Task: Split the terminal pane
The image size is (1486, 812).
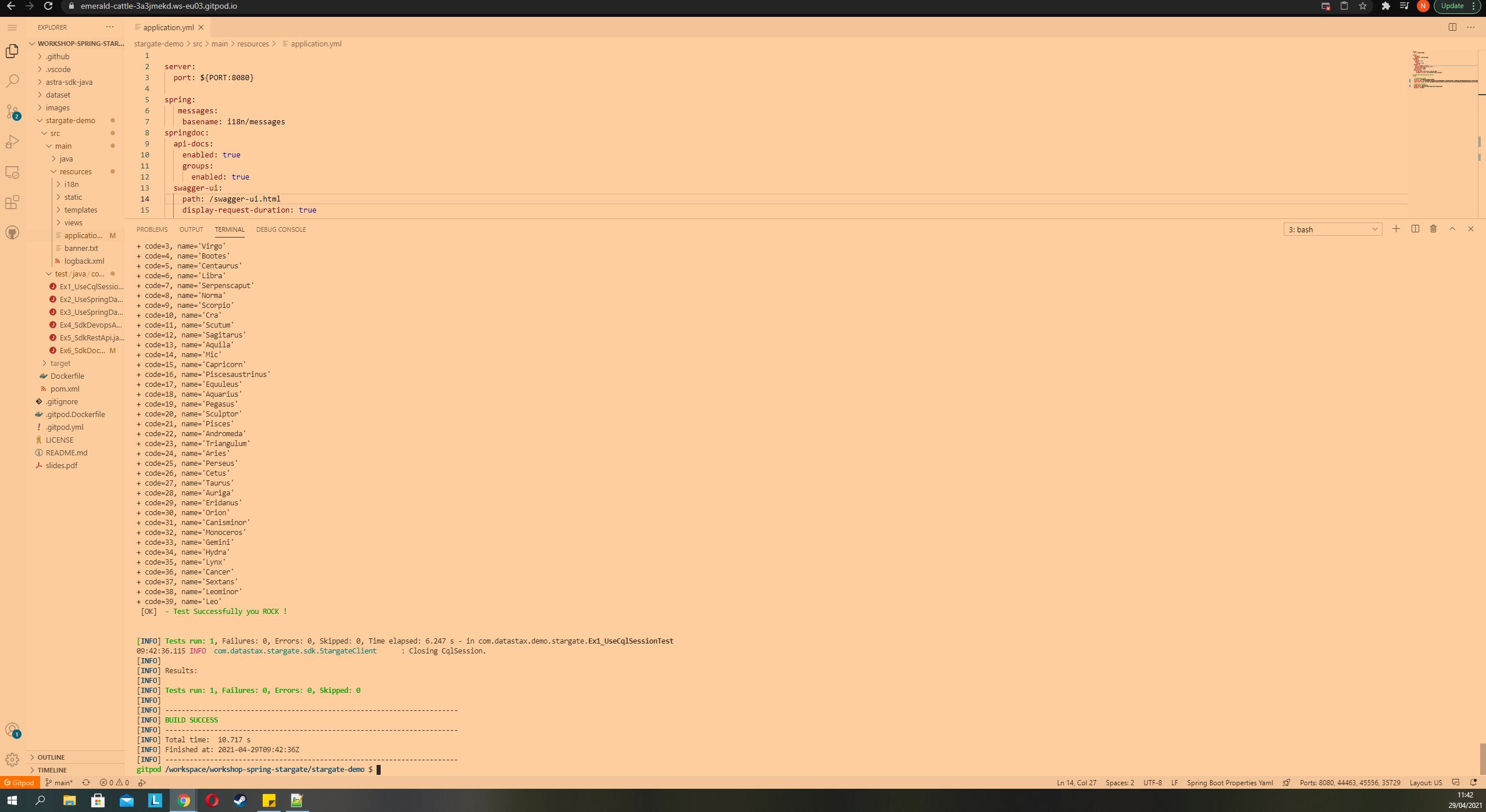Action: pyautogui.click(x=1415, y=229)
